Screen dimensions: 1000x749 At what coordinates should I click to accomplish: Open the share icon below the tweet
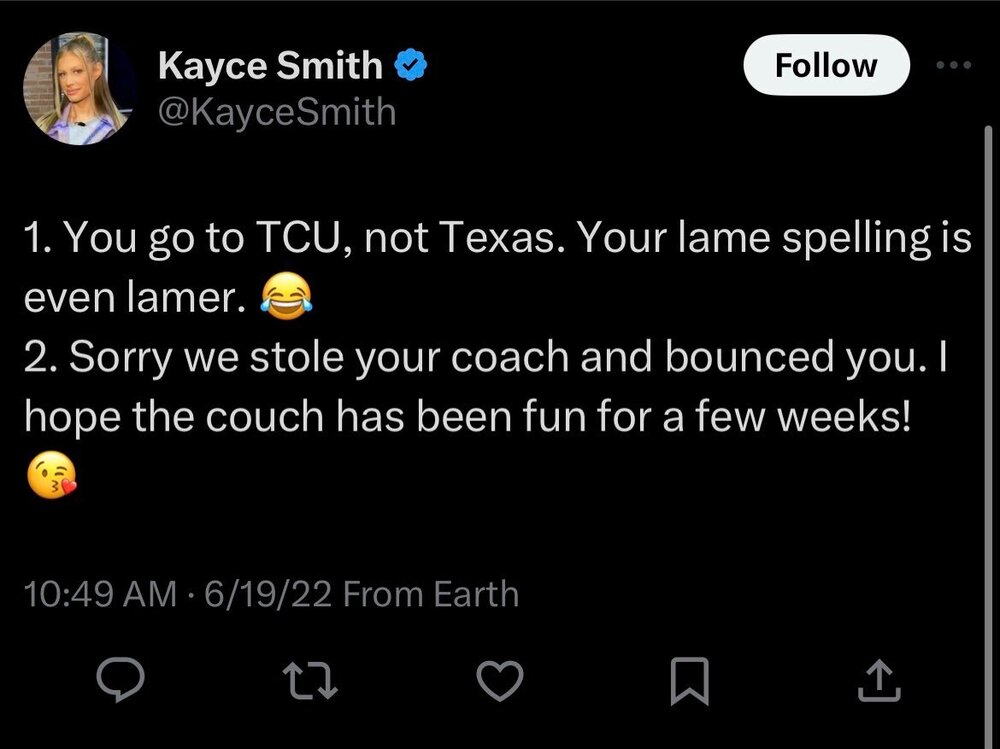pyautogui.click(x=879, y=682)
